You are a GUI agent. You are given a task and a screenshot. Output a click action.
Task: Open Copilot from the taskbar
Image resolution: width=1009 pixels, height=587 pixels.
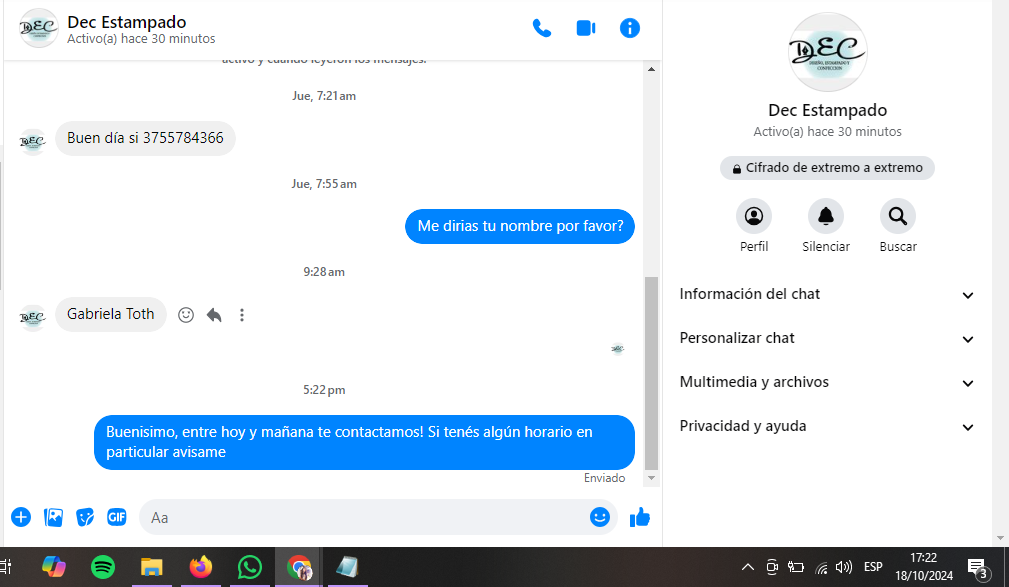coord(53,567)
